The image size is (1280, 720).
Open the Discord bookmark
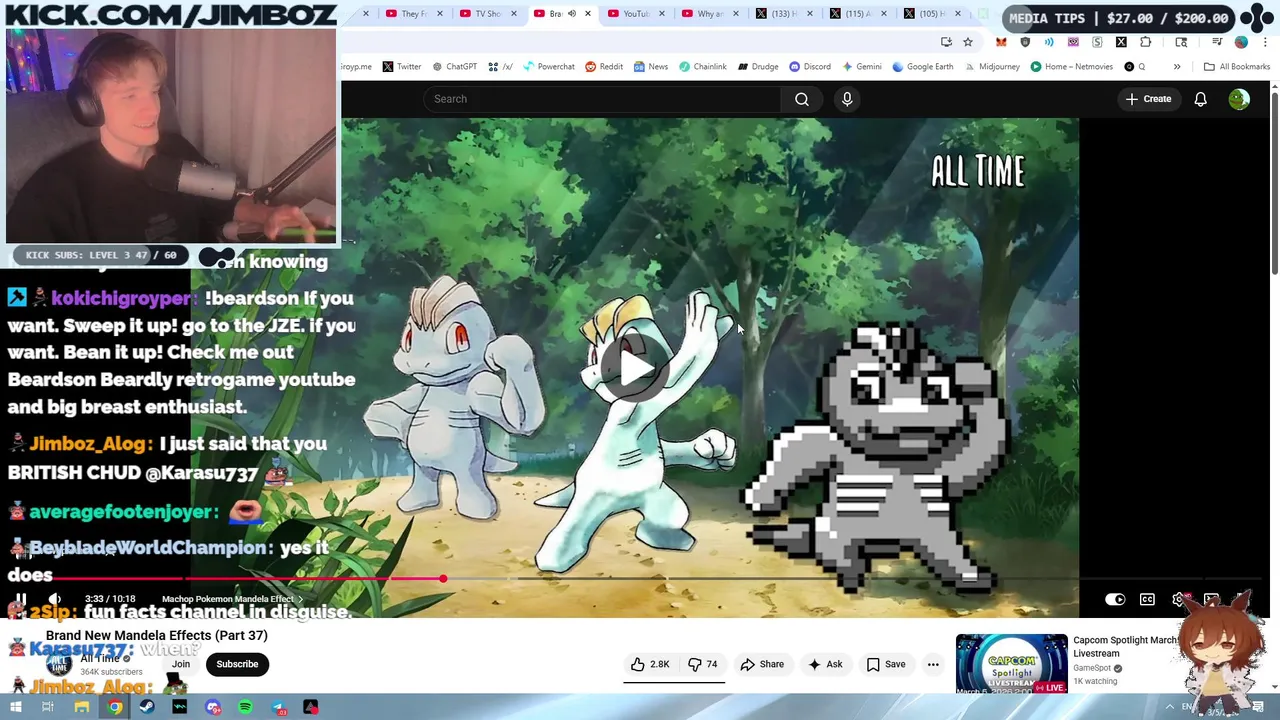coord(810,67)
